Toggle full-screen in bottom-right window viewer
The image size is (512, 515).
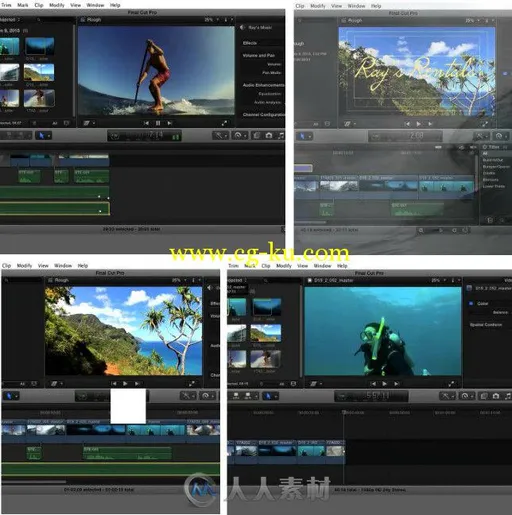[451, 384]
